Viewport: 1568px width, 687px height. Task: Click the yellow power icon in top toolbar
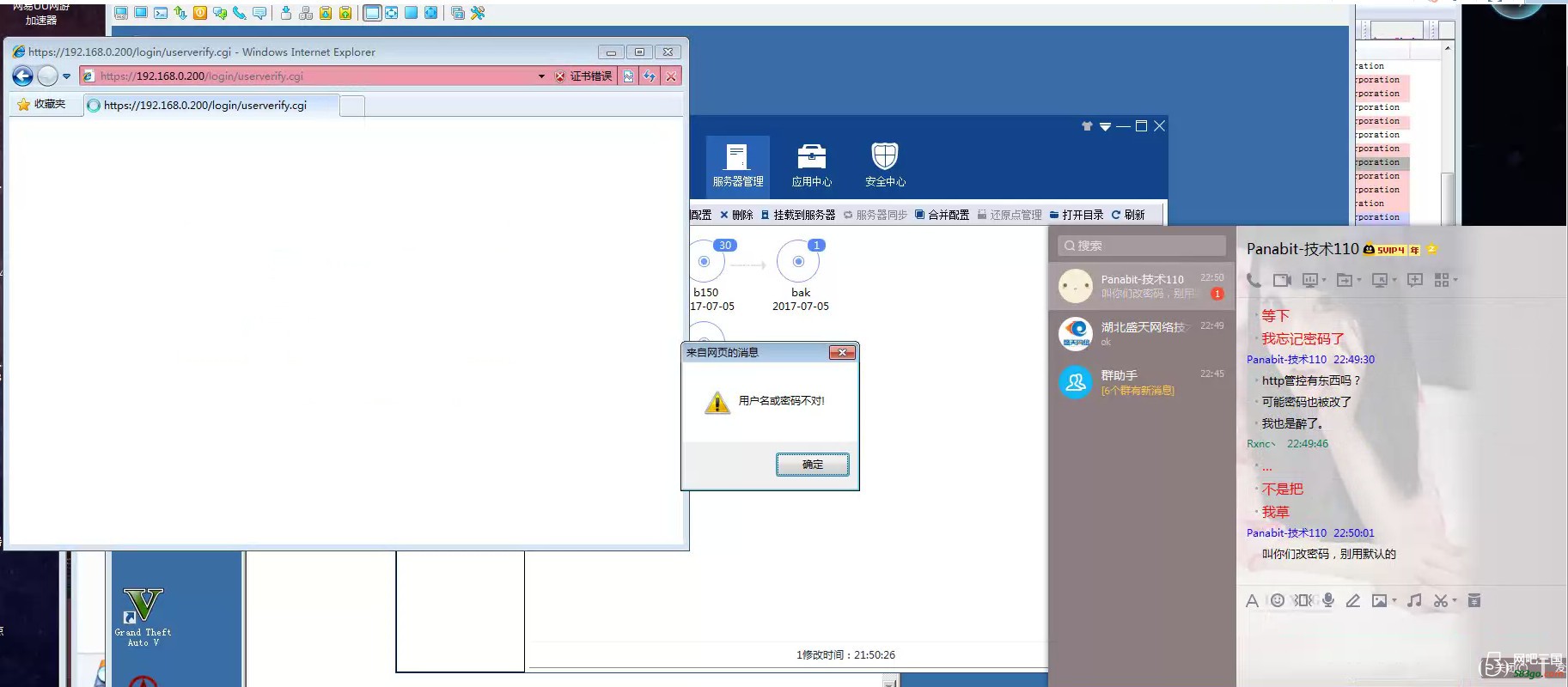point(200,13)
